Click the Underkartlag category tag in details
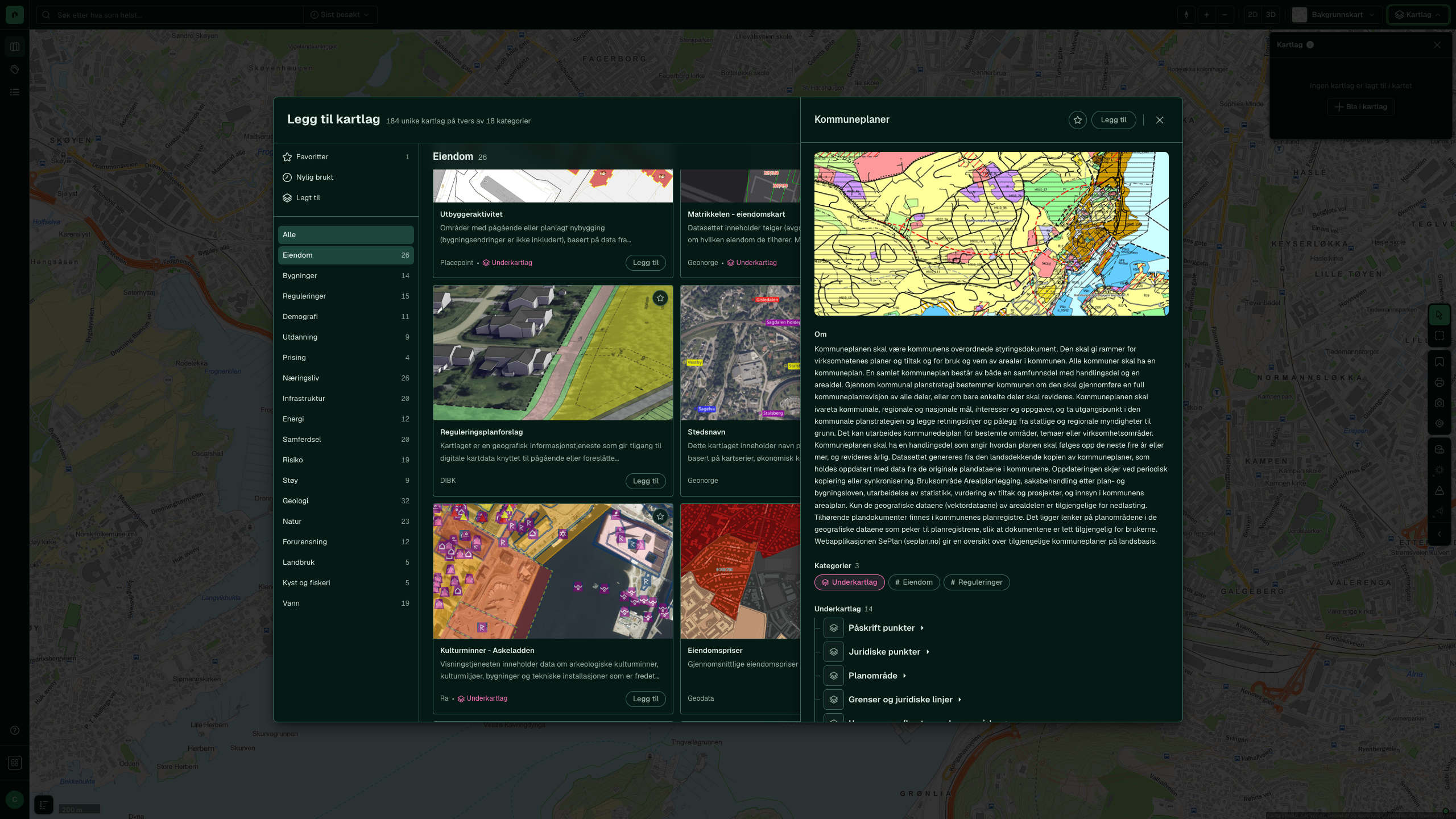The image size is (1456, 819). click(849, 582)
